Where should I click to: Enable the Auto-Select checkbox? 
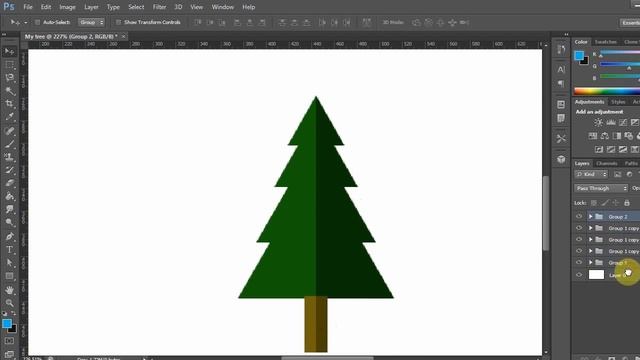coord(37,22)
